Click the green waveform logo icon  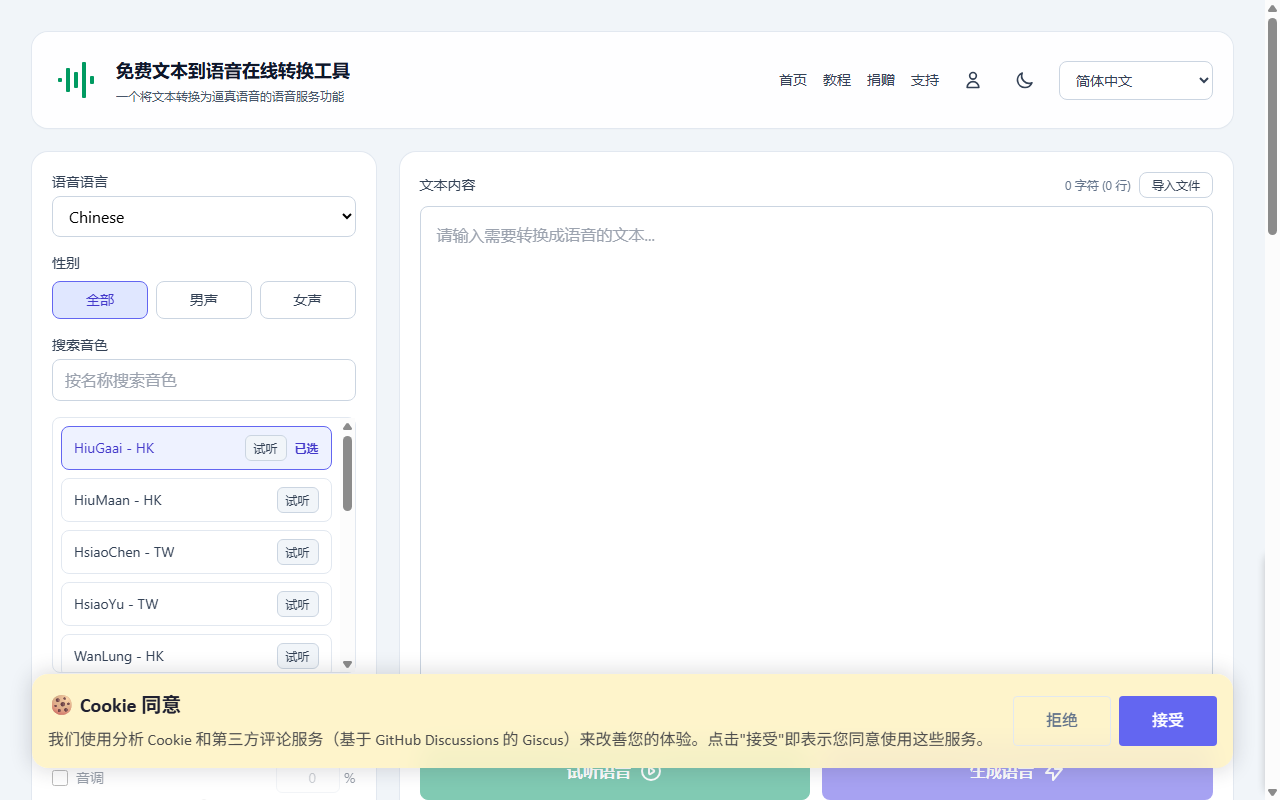75,80
